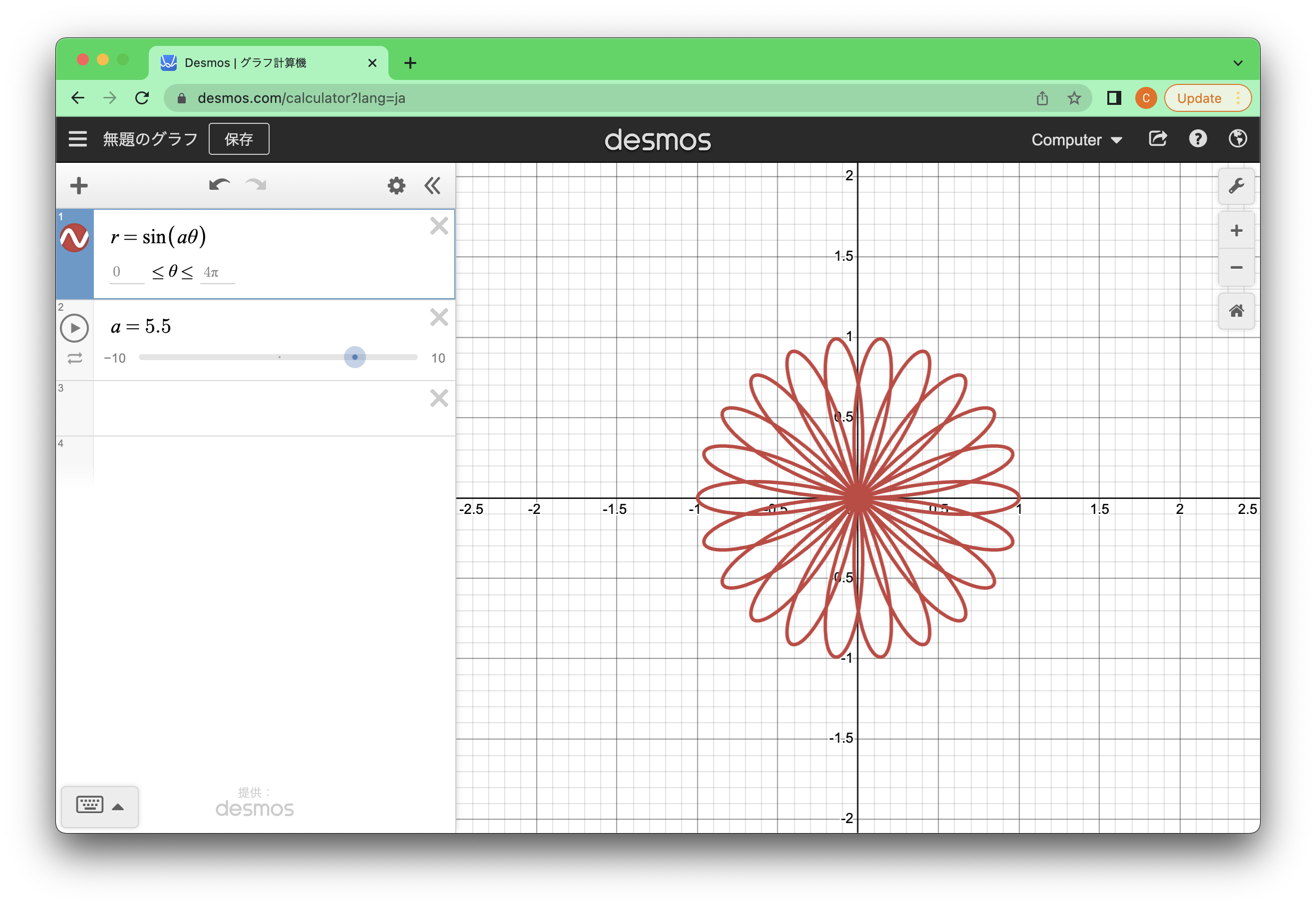The height and width of the screenshot is (907, 1316).
Task: Toggle visibility of the polar curve
Action: [x=74, y=238]
